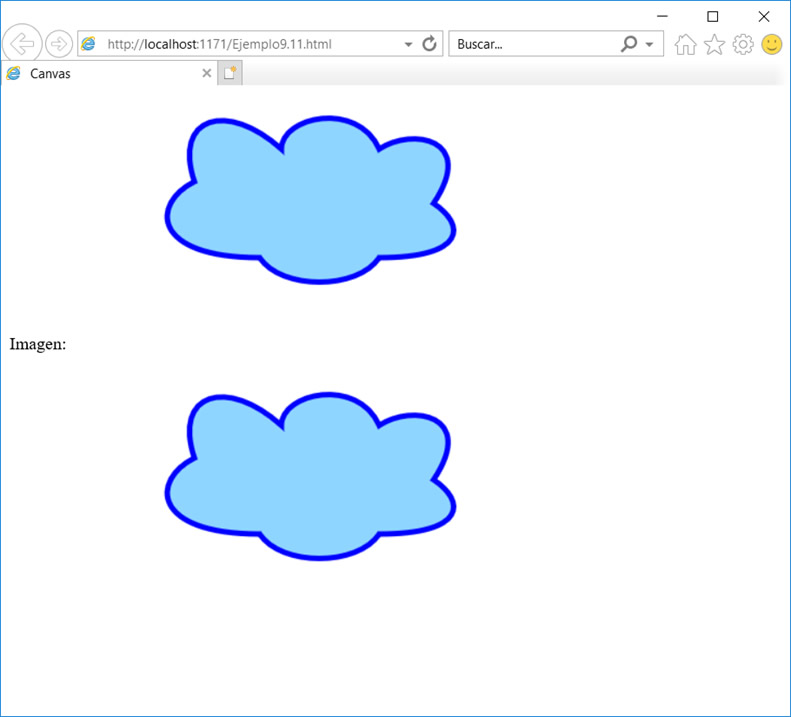Click the upper canvas cloud drawing
This screenshot has height=717, width=791.
[x=310, y=200]
